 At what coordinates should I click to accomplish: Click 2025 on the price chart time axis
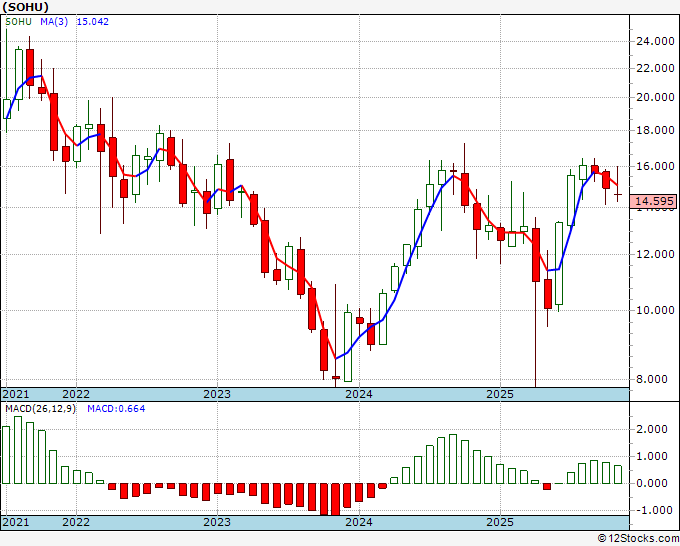500,394
